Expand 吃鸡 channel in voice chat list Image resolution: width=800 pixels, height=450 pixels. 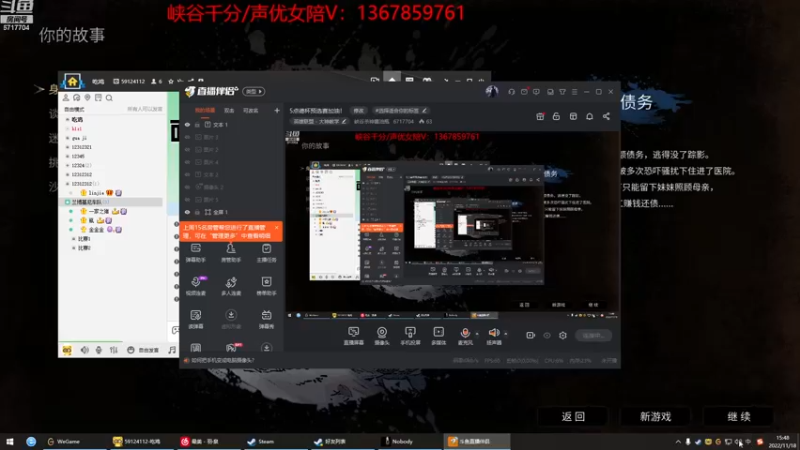pos(67,119)
